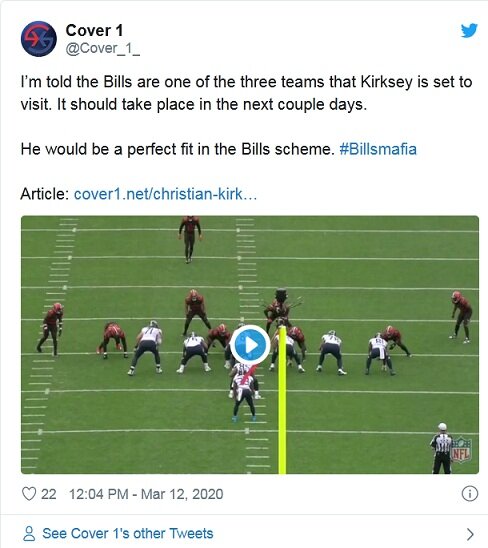Click the person icon beside other Tweets

(29, 534)
